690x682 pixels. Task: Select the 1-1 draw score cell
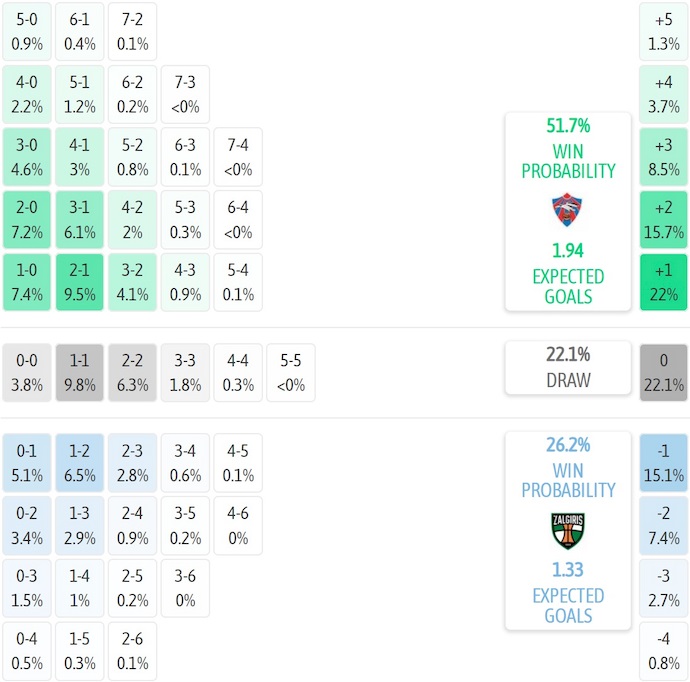pyautogui.click(x=79, y=372)
